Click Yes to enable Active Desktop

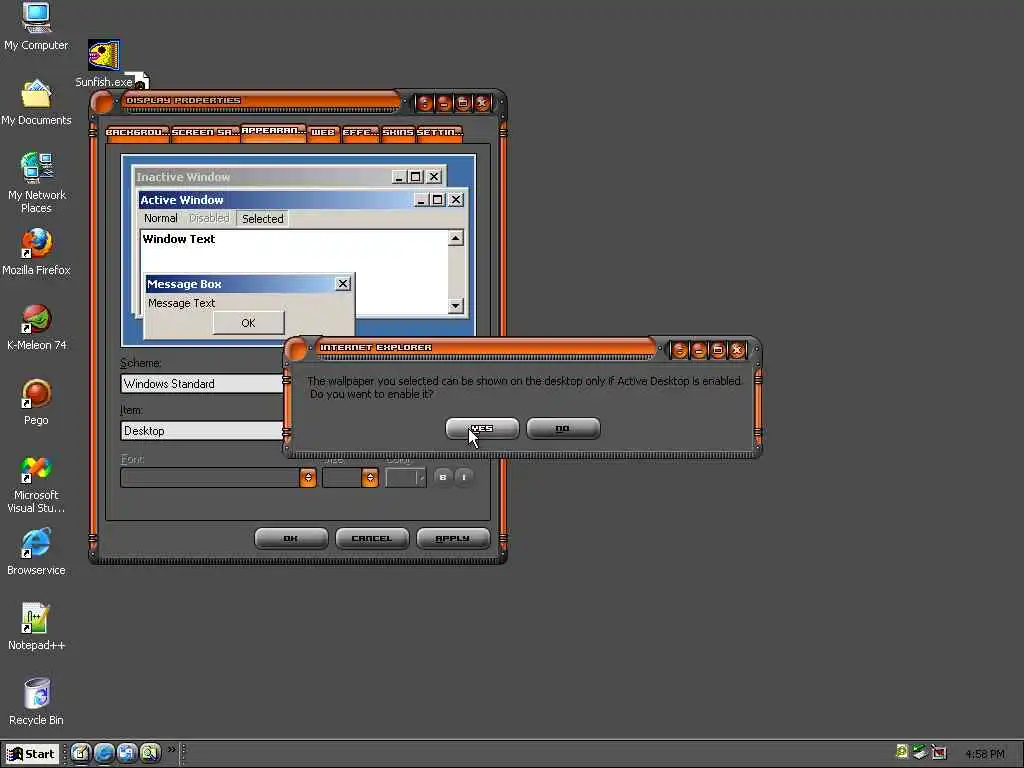click(x=482, y=428)
